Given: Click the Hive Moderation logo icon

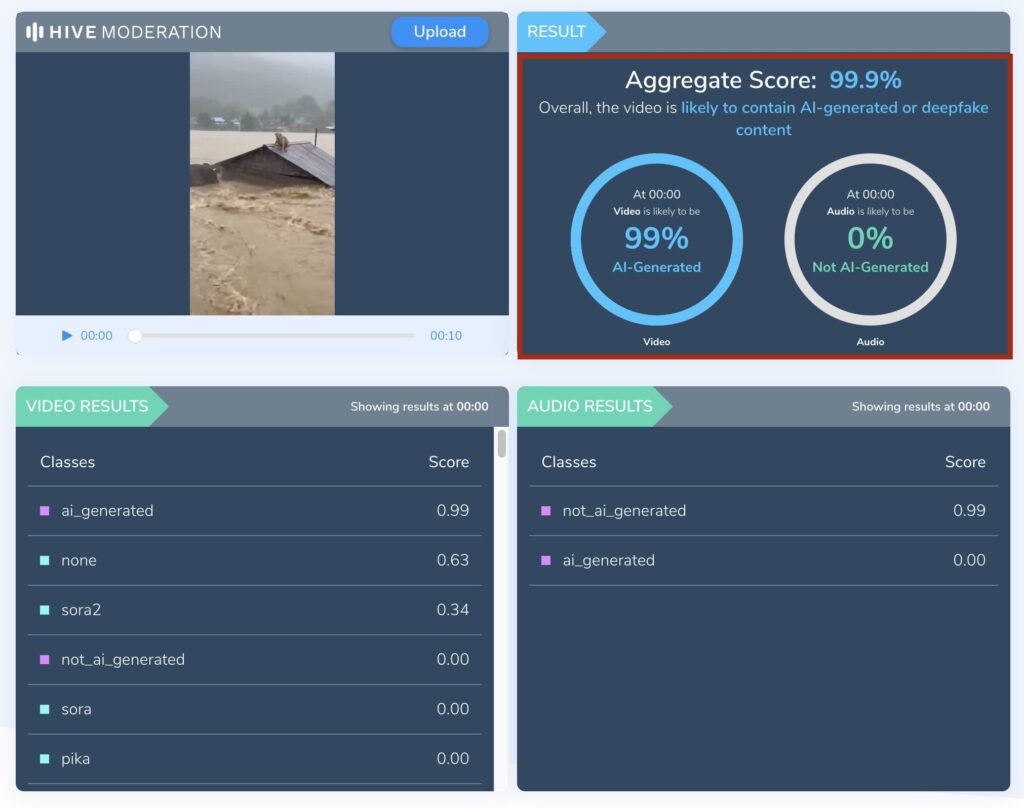Looking at the screenshot, I should click(x=35, y=32).
